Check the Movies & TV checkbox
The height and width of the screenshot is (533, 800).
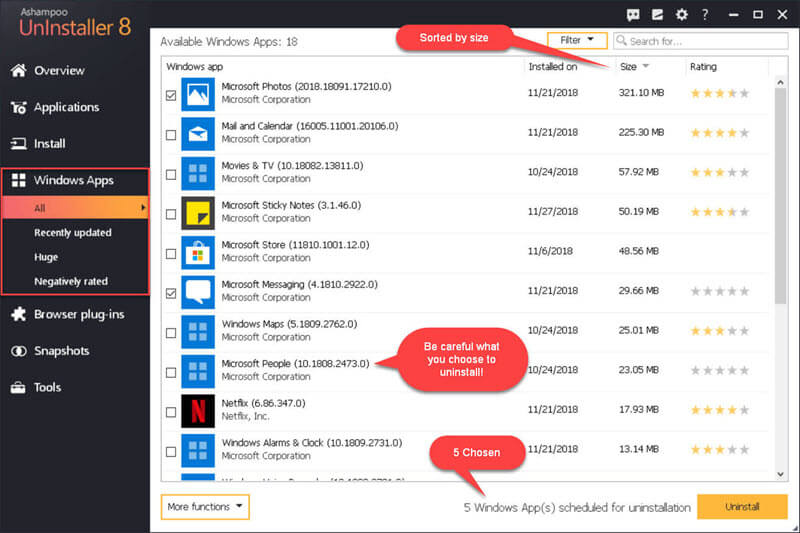171,174
